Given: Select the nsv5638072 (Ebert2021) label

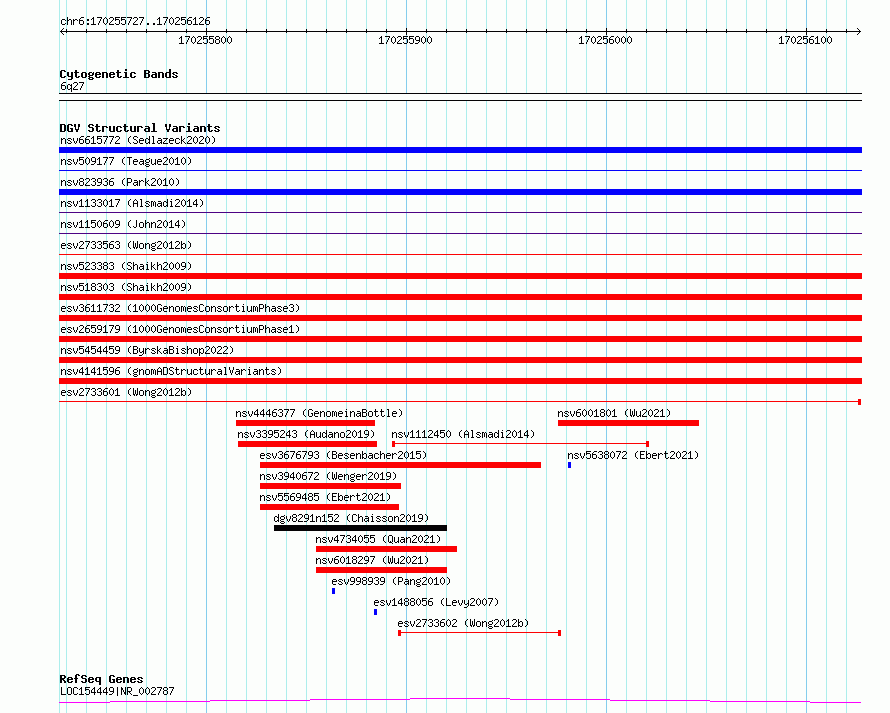Looking at the screenshot, I should click(633, 455).
